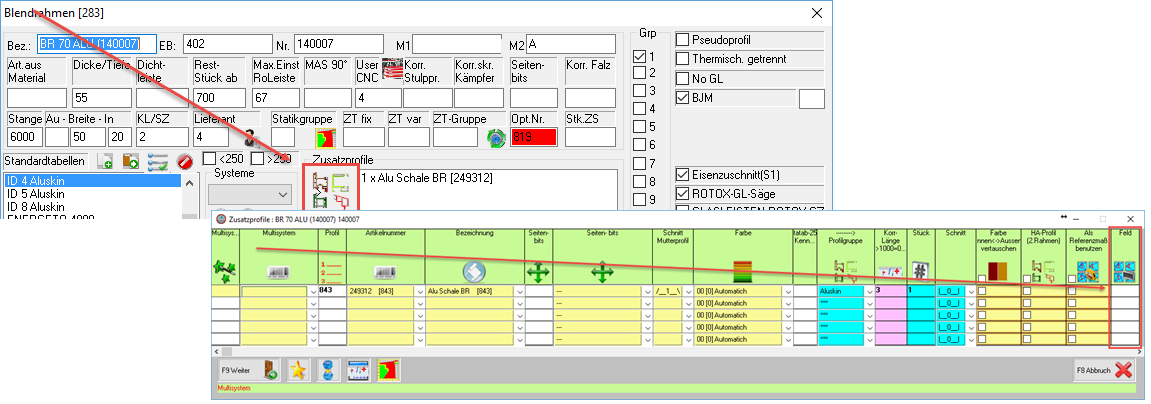The width and height of the screenshot is (1151, 404).
Task: Click the round scroll icon under Bezeichnung
Action: pos(474,271)
